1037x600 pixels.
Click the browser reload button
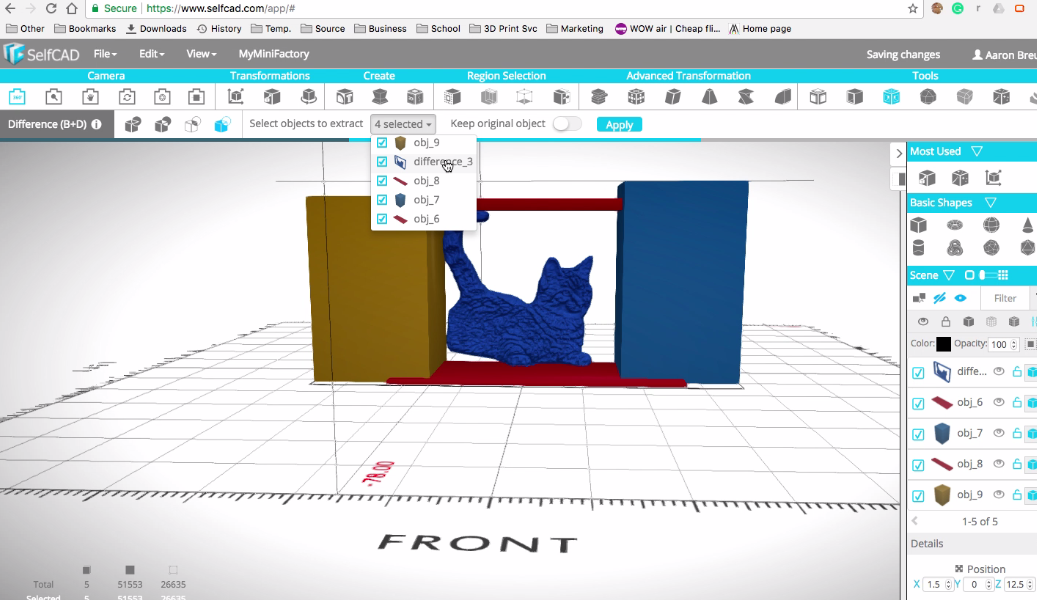[51, 9]
